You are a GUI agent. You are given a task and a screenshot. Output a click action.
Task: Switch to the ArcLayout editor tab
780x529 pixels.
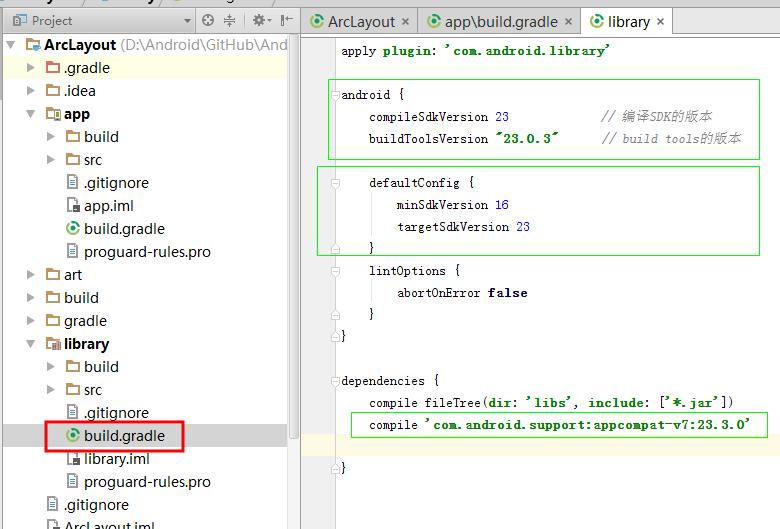361,22
